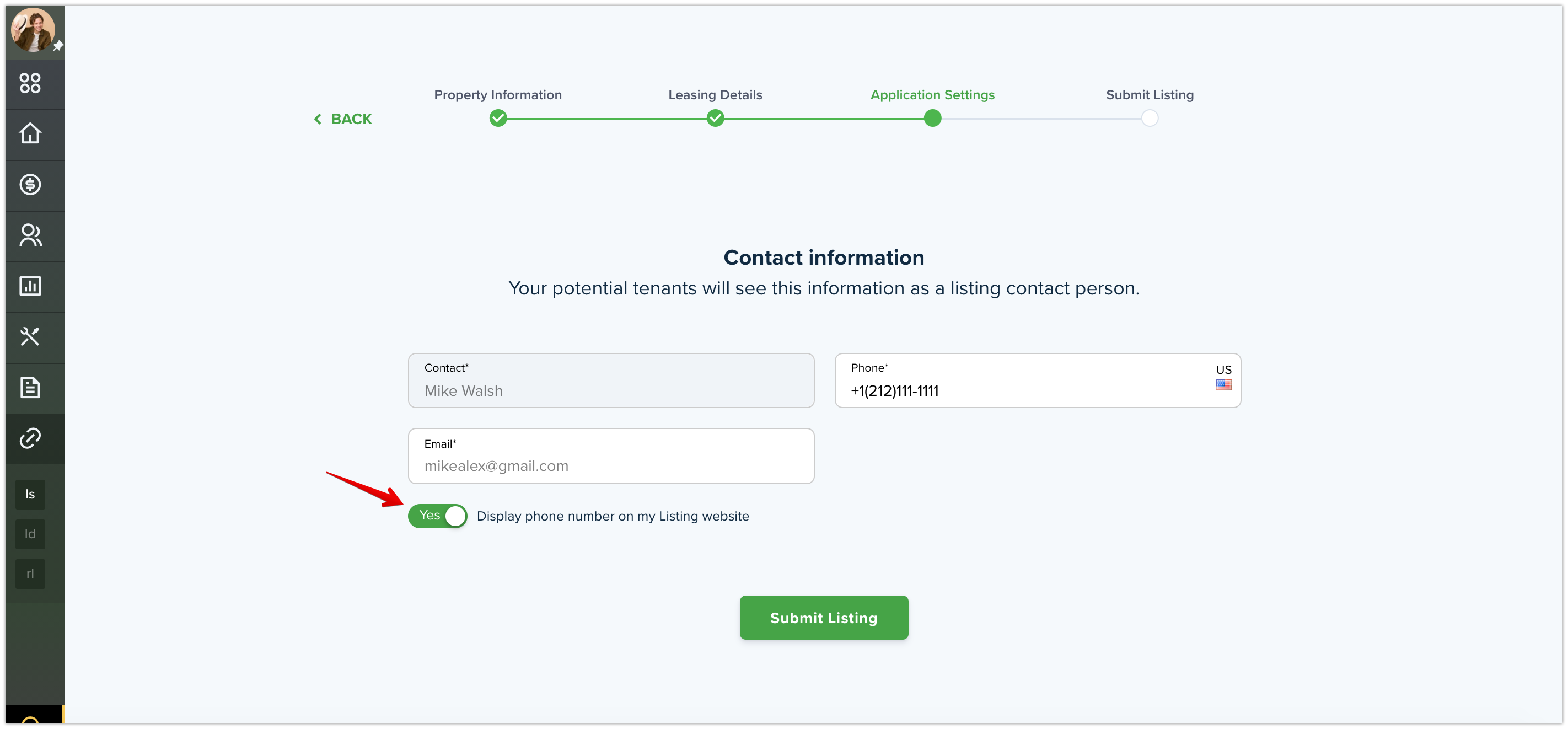The height and width of the screenshot is (729, 1568).
Task: Open the documents file icon
Action: pos(30,387)
